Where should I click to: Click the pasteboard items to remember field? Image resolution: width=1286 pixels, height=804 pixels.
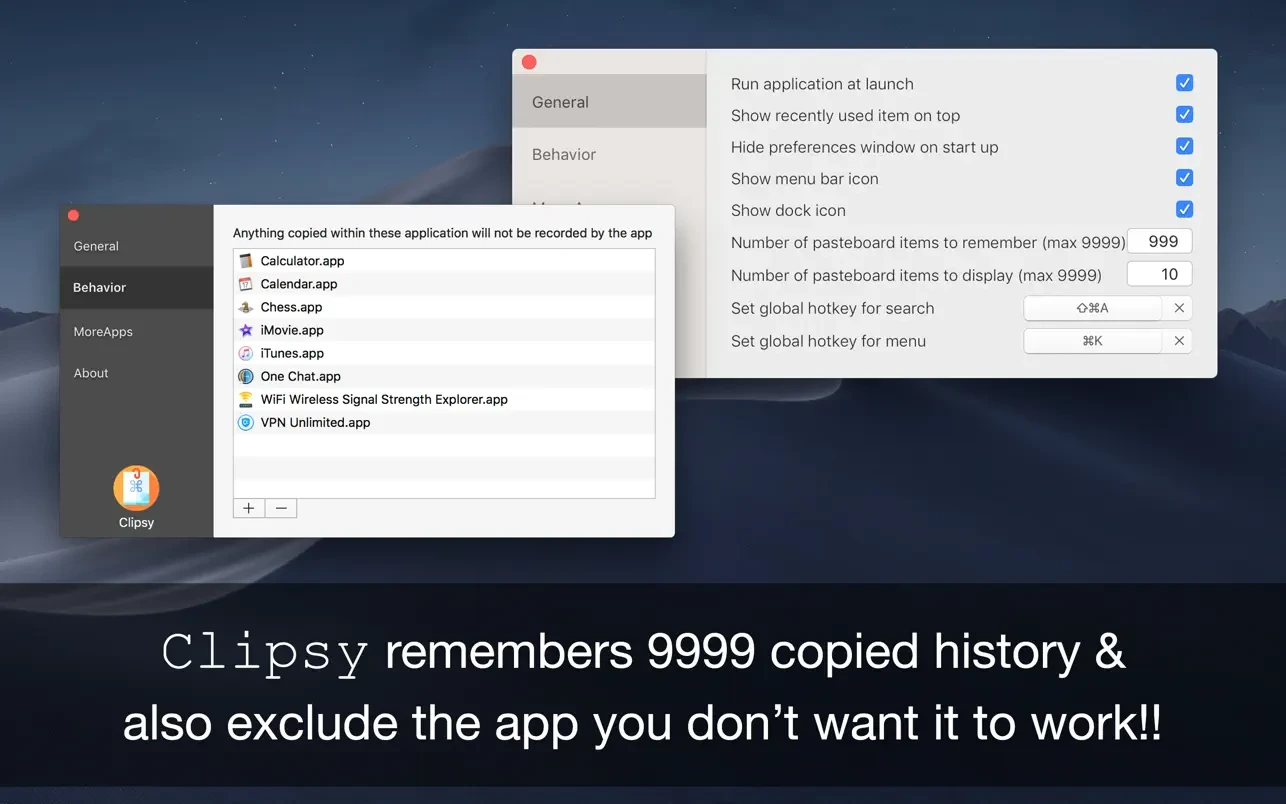(x=1159, y=242)
